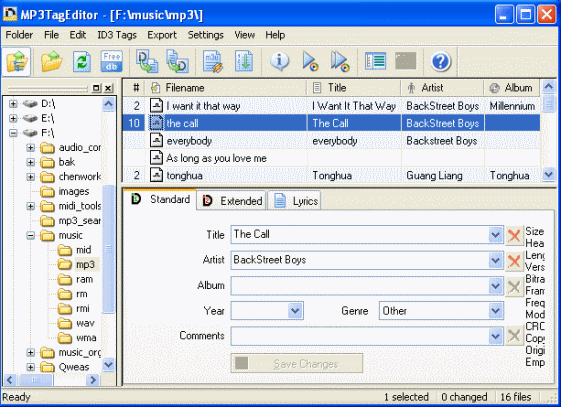Click the file icon of 'tonghua' row
Screen dimensions: 561x407
click(156, 175)
